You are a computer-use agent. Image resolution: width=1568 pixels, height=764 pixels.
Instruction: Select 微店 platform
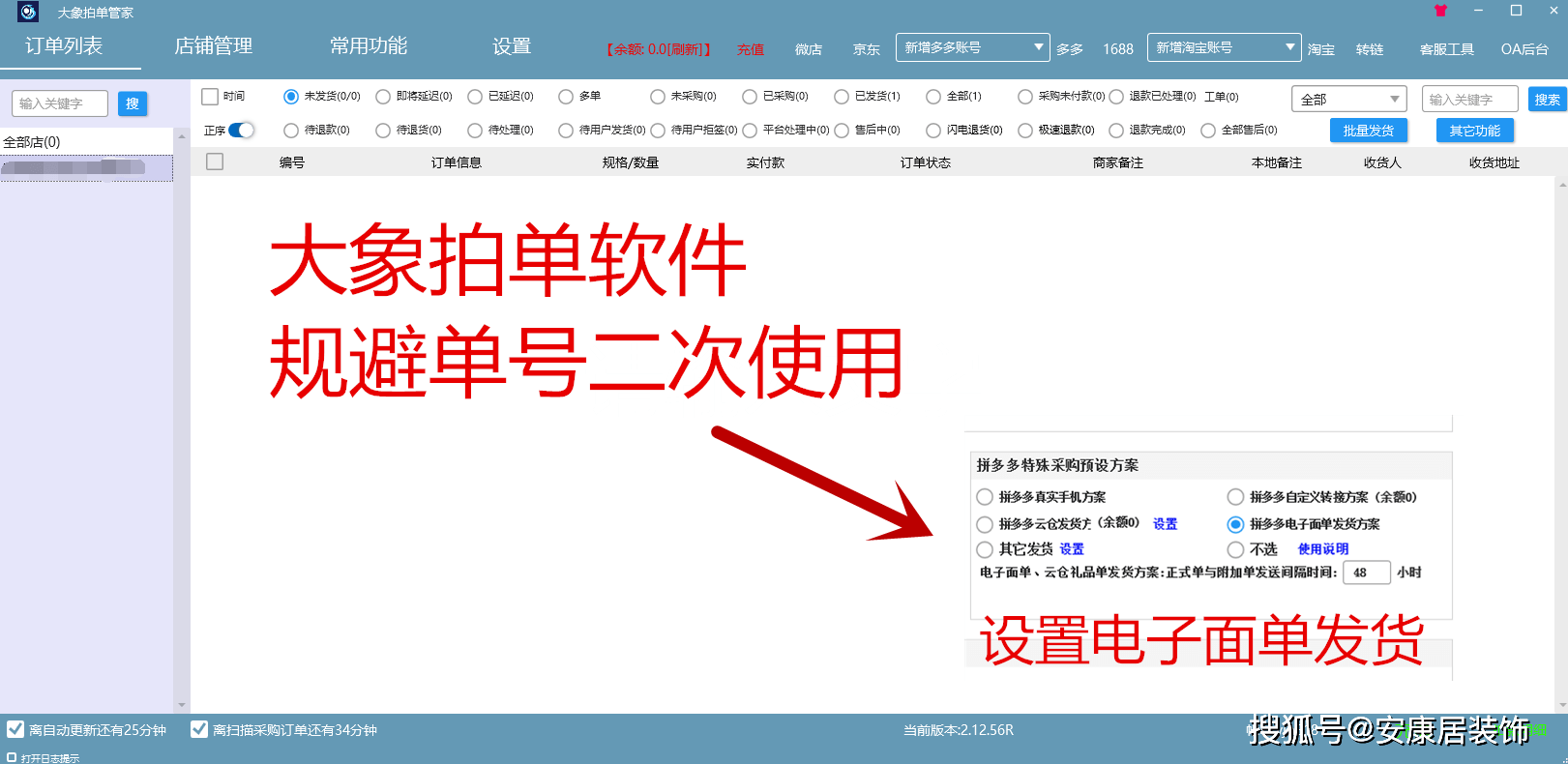(x=809, y=49)
